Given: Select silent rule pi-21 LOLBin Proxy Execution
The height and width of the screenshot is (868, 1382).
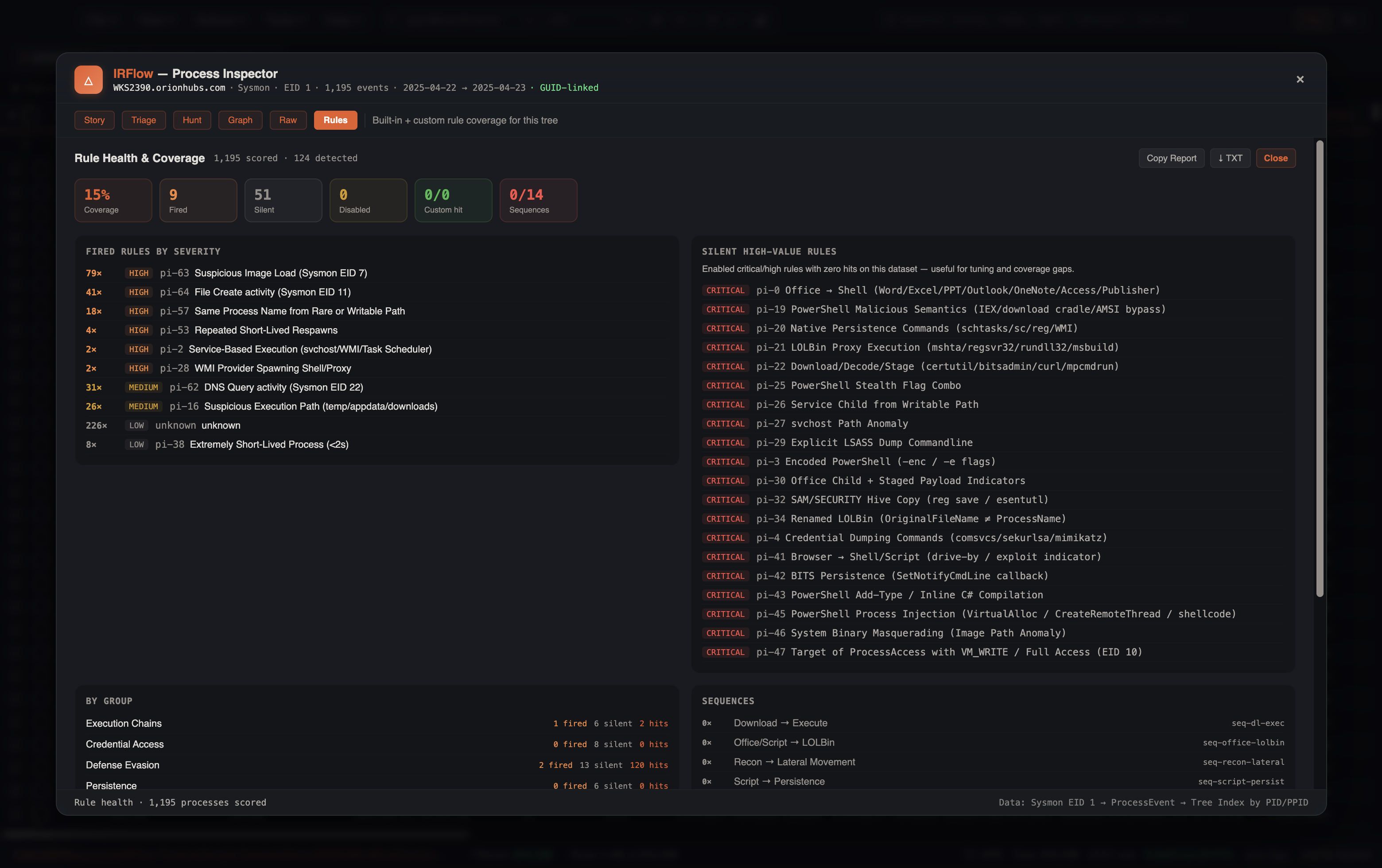Looking at the screenshot, I should (x=993, y=347).
